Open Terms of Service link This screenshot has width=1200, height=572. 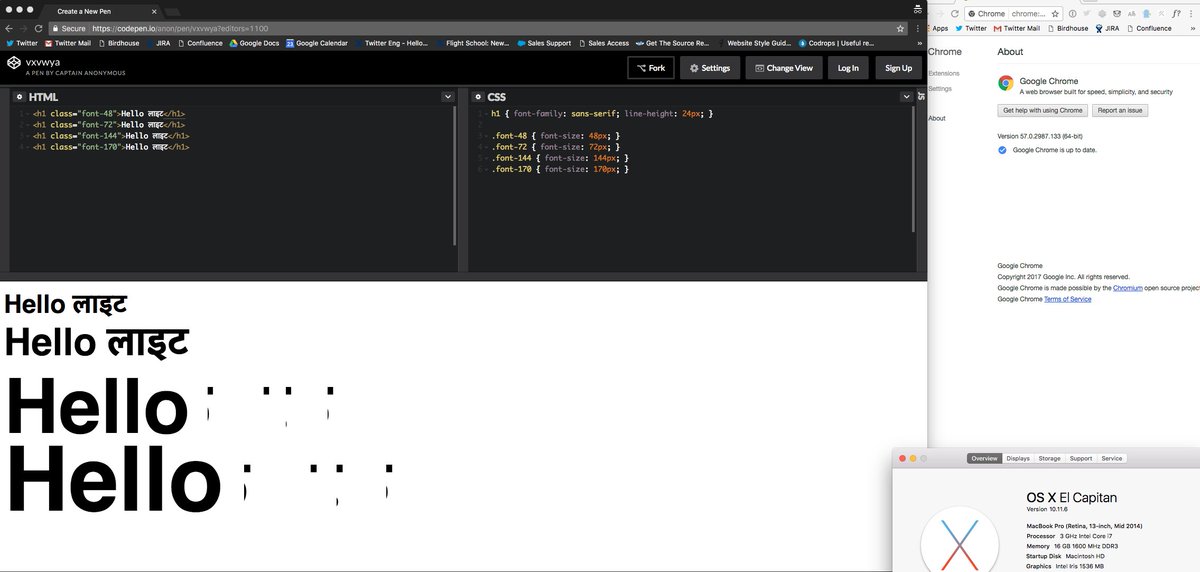pos(1068,299)
